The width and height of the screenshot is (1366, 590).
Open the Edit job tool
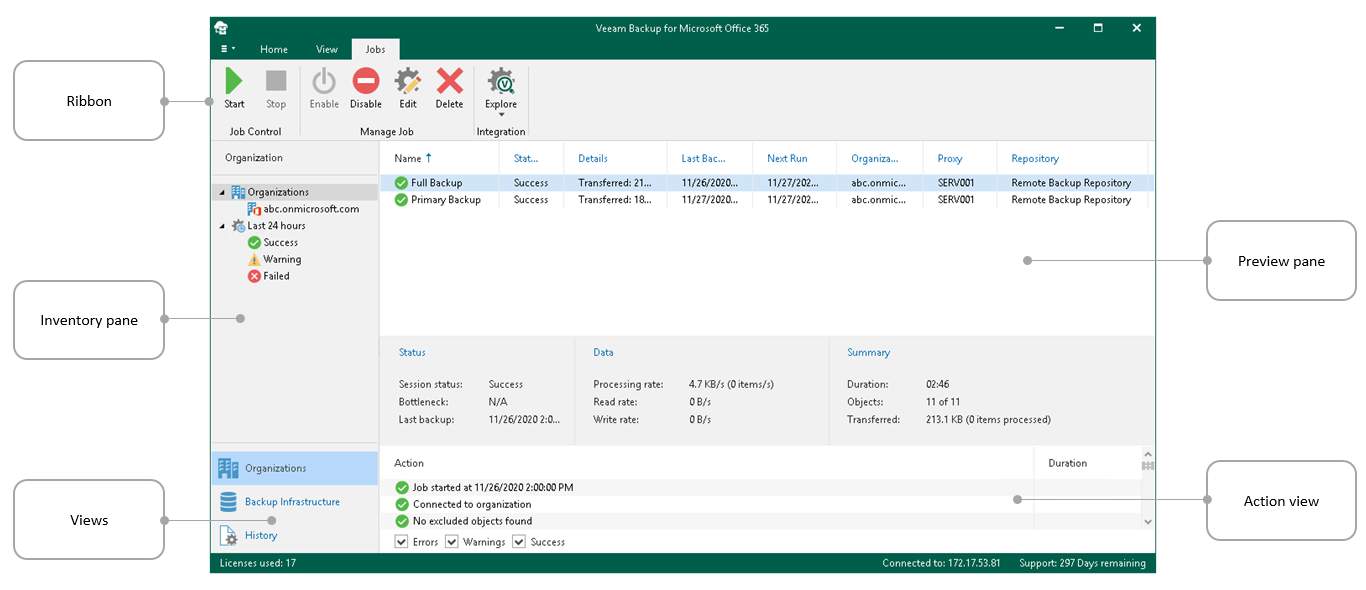click(x=408, y=82)
